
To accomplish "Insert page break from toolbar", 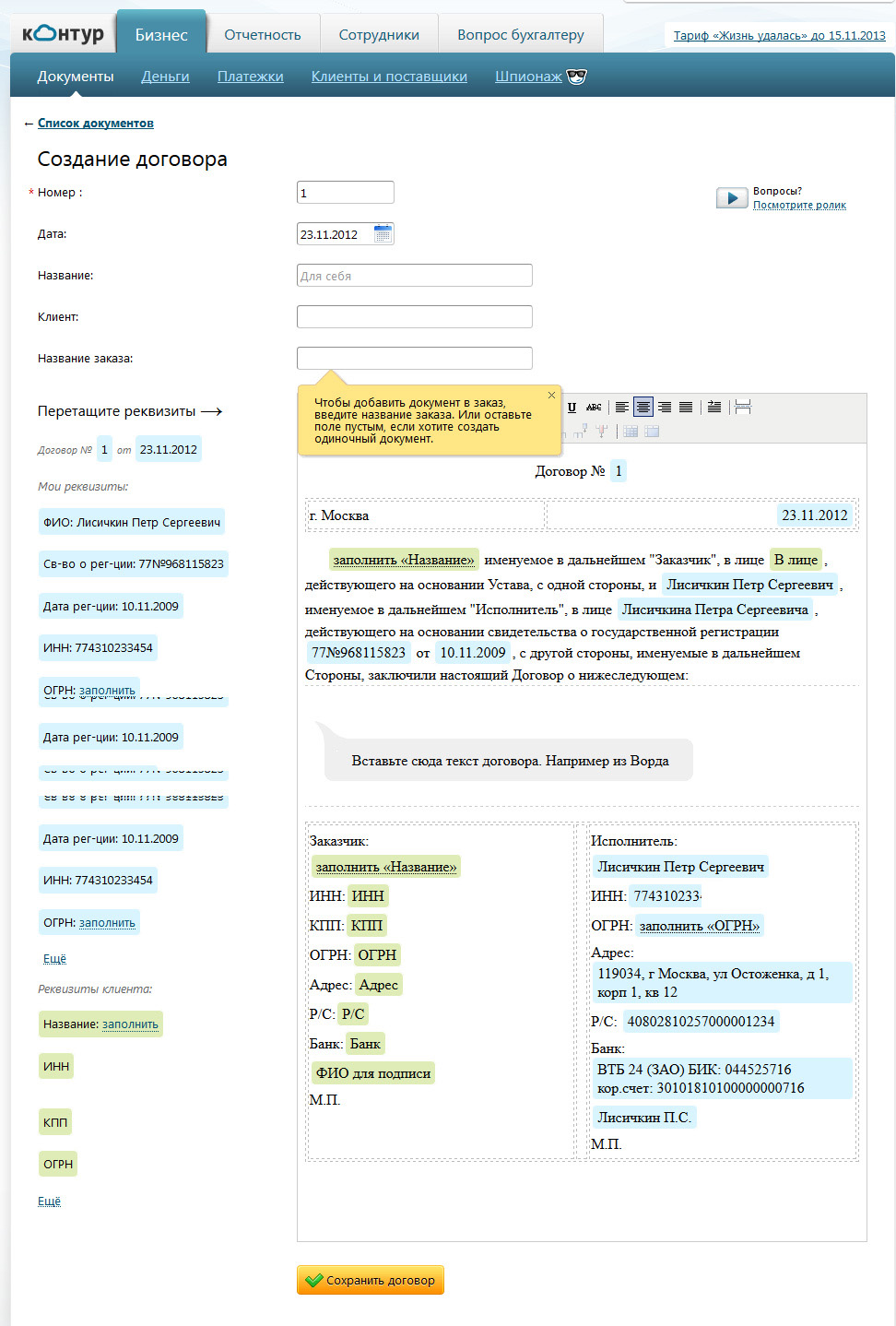I will (743, 408).
